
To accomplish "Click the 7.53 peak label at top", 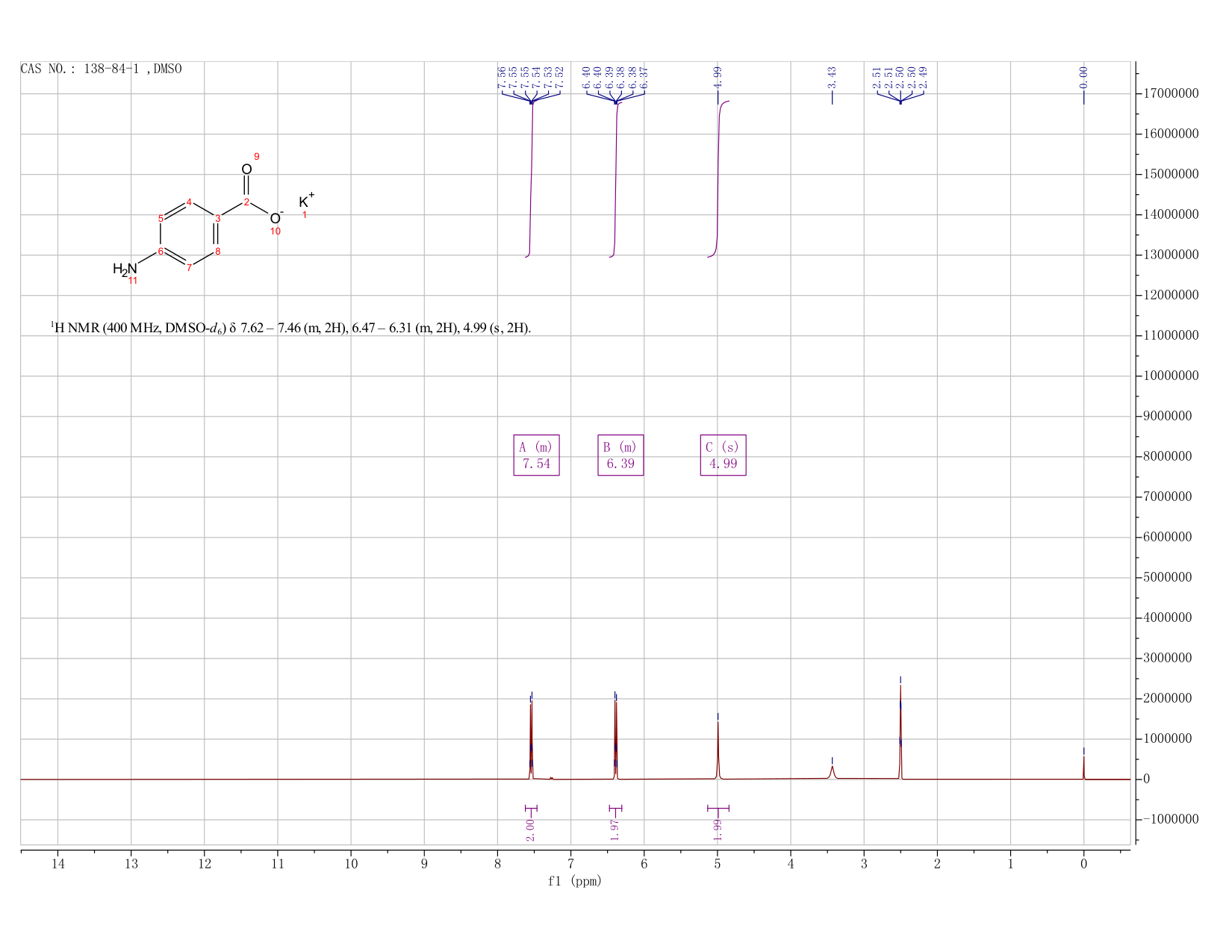I will click(x=548, y=76).
